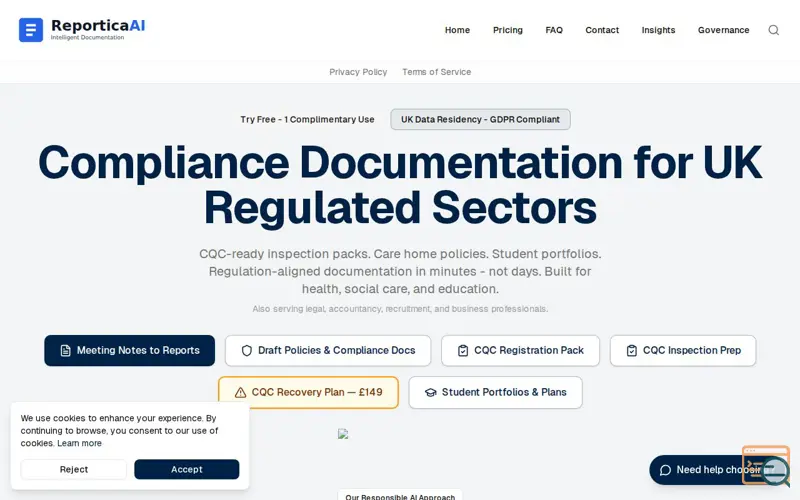Choose Student Portfolios & Plans

[x=495, y=392]
